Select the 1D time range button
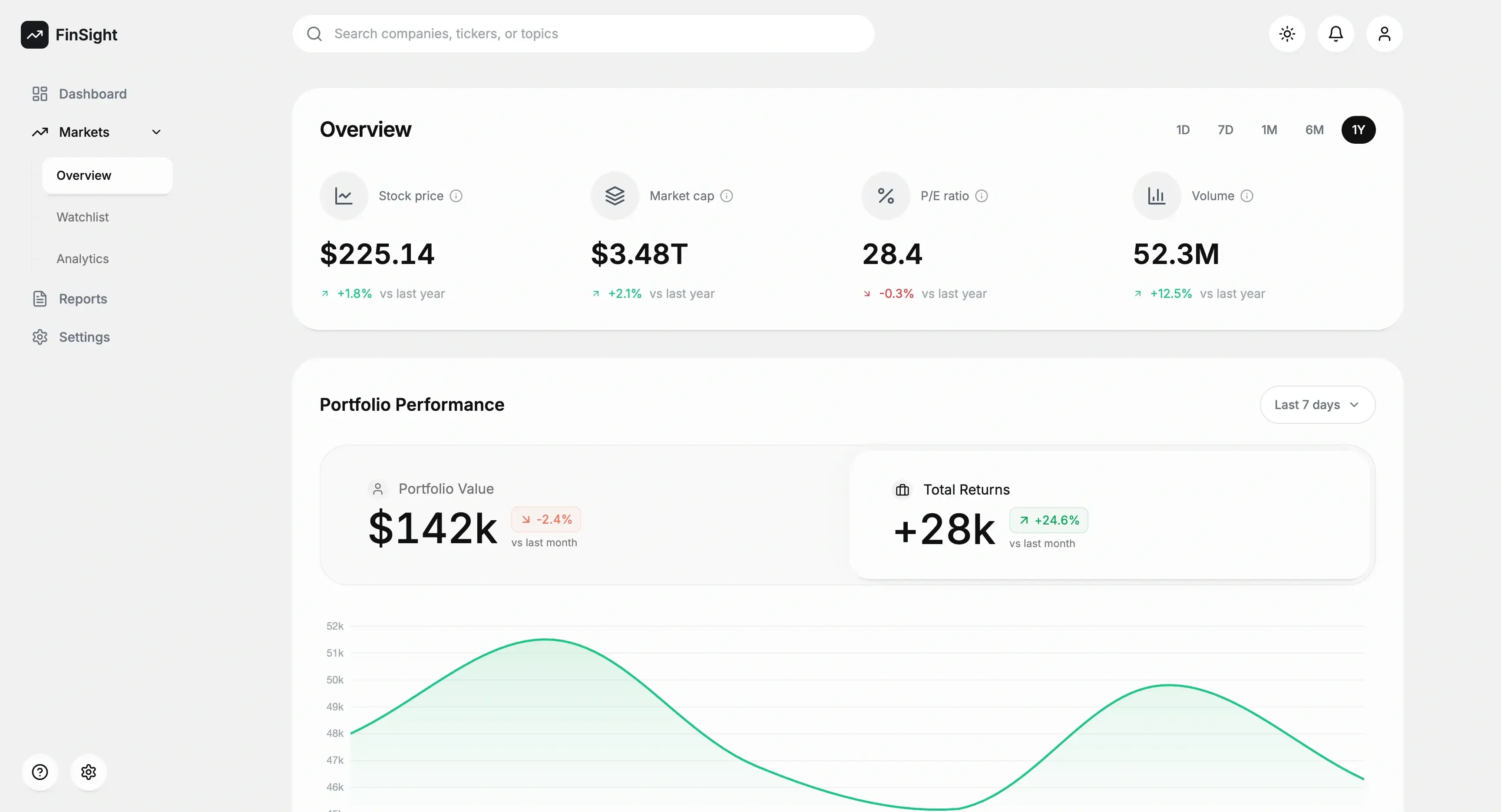 [1183, 129]
